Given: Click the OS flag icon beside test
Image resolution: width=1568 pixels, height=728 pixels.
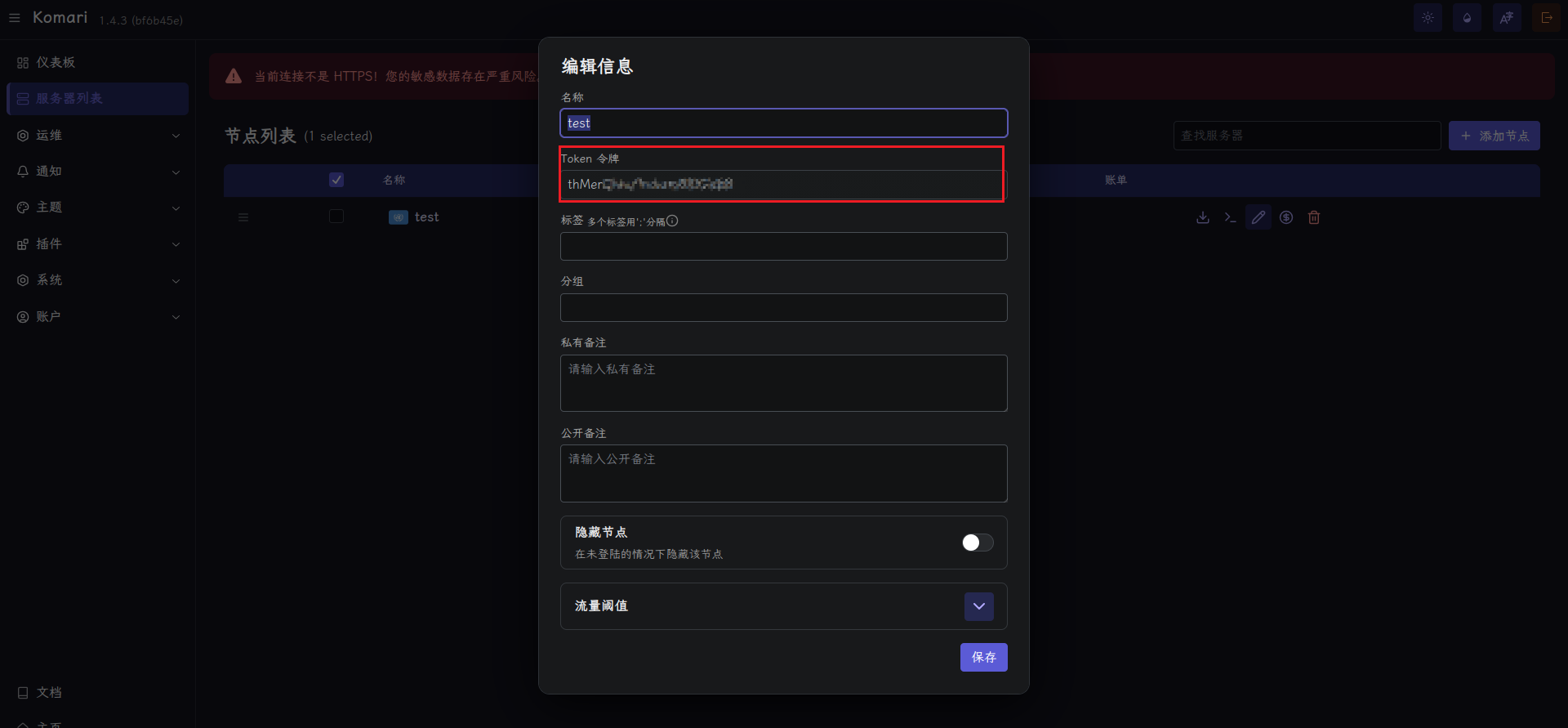Looking at the screenshot, I should click(x=399, y=217).
